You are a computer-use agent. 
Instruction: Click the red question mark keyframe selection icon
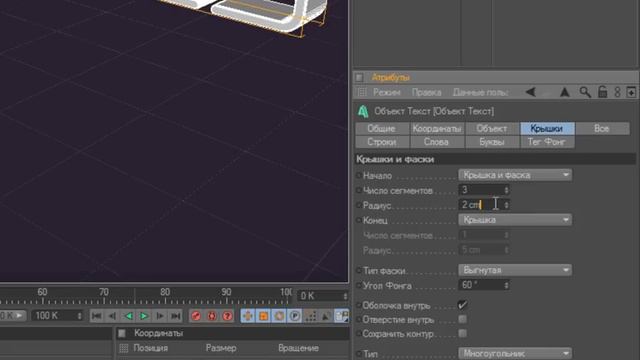pos(227,316)
